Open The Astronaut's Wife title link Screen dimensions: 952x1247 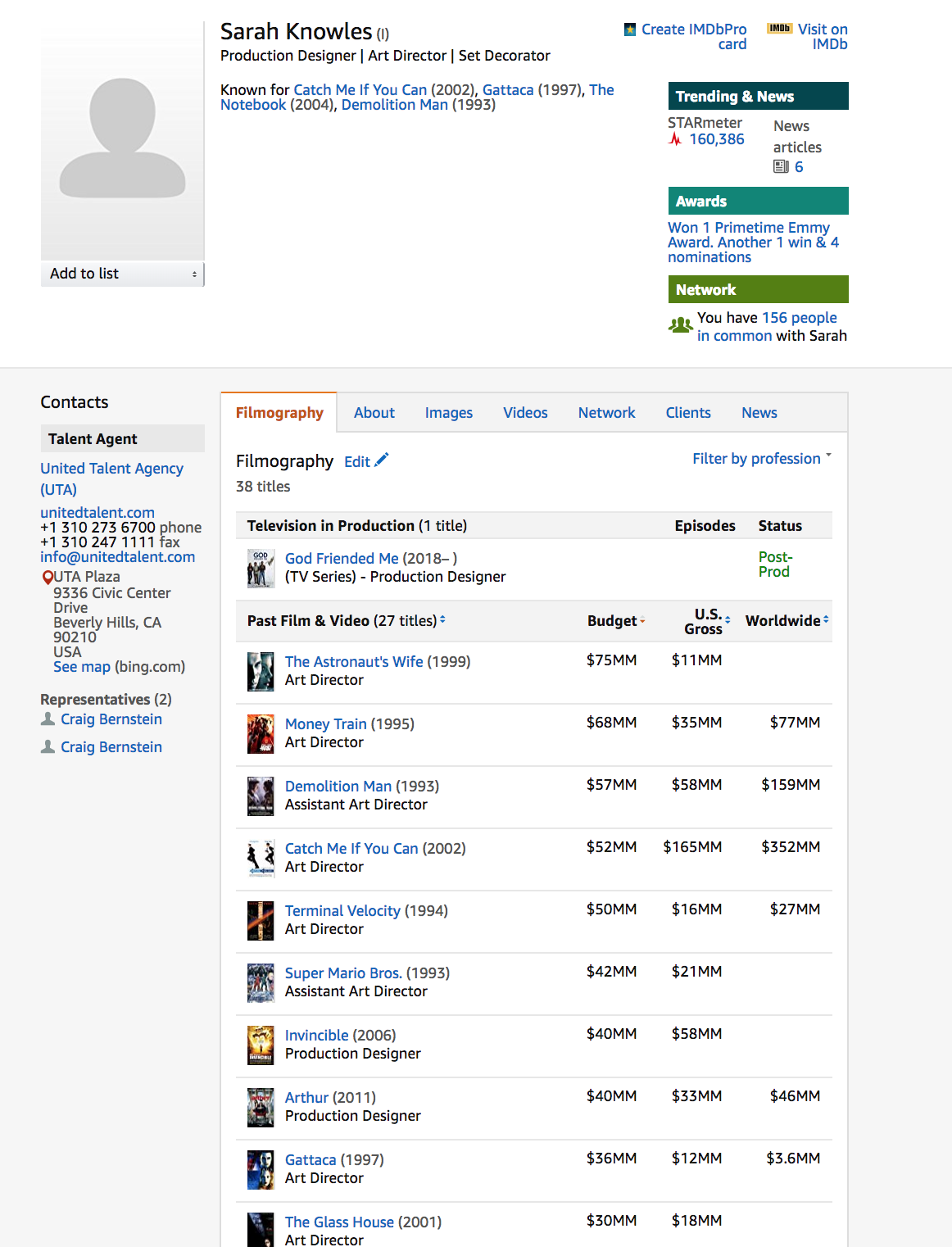(354, 662)
